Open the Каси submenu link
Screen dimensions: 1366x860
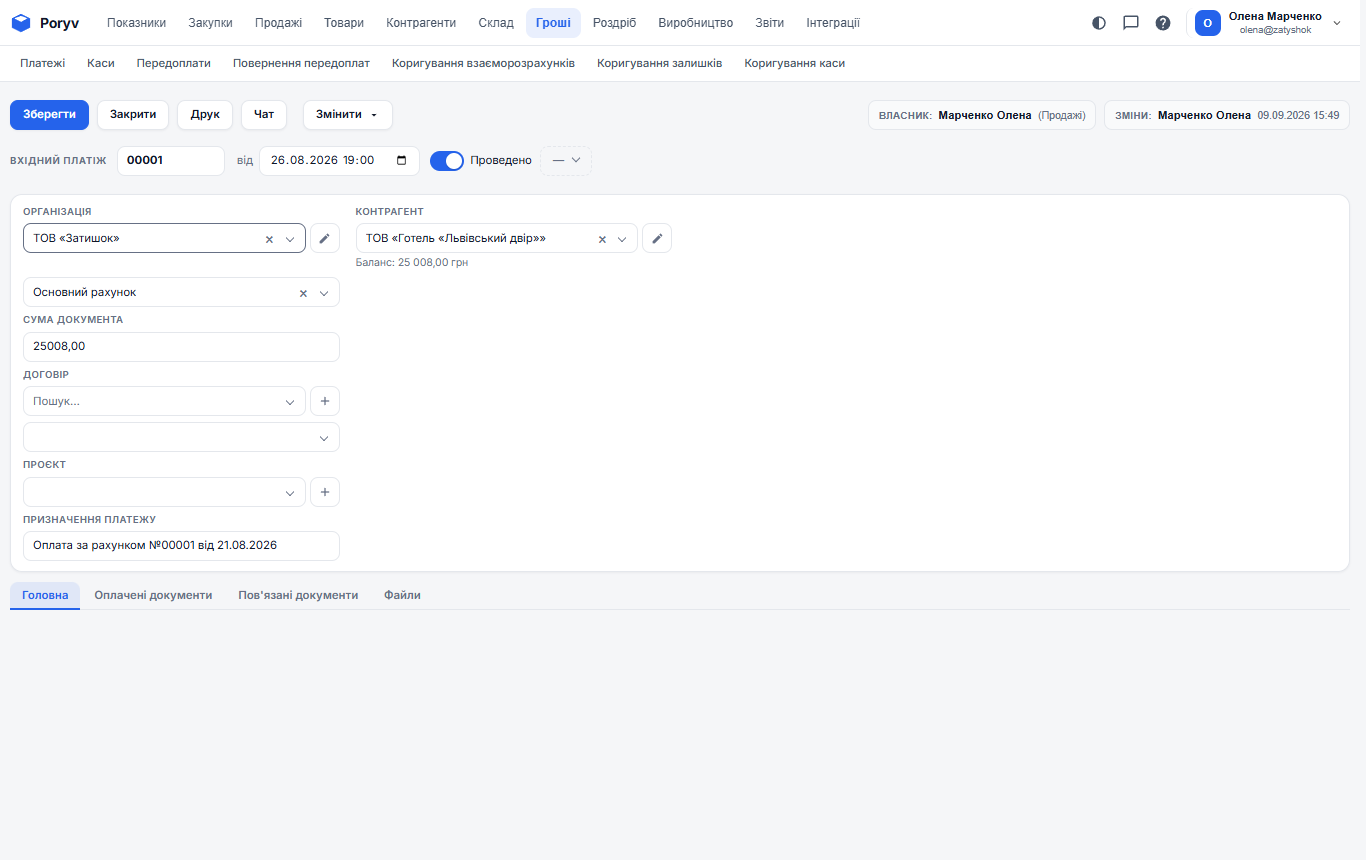pos(101,63)
